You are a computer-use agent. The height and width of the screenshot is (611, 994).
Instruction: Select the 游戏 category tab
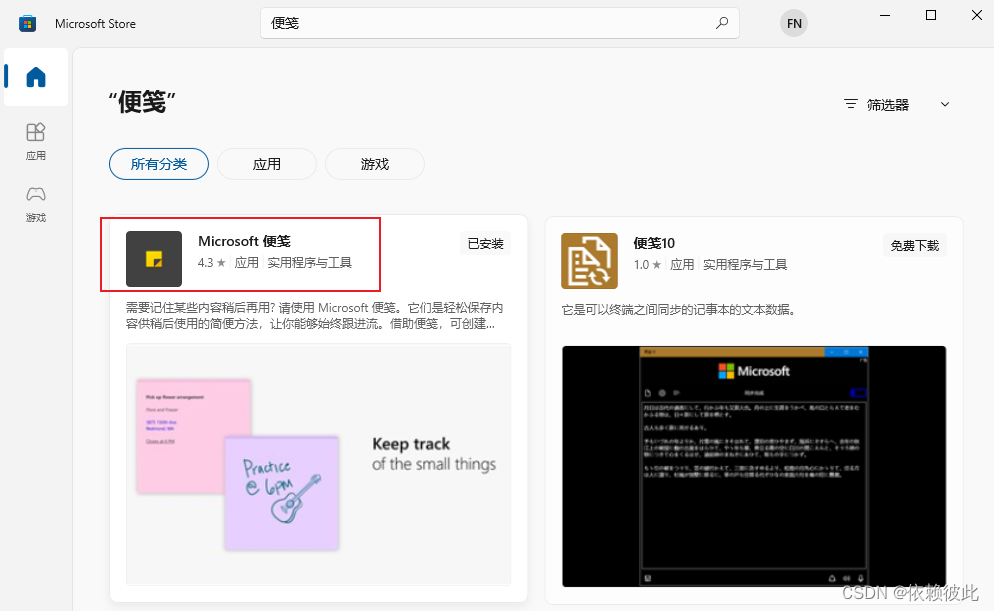click(375, 164)
